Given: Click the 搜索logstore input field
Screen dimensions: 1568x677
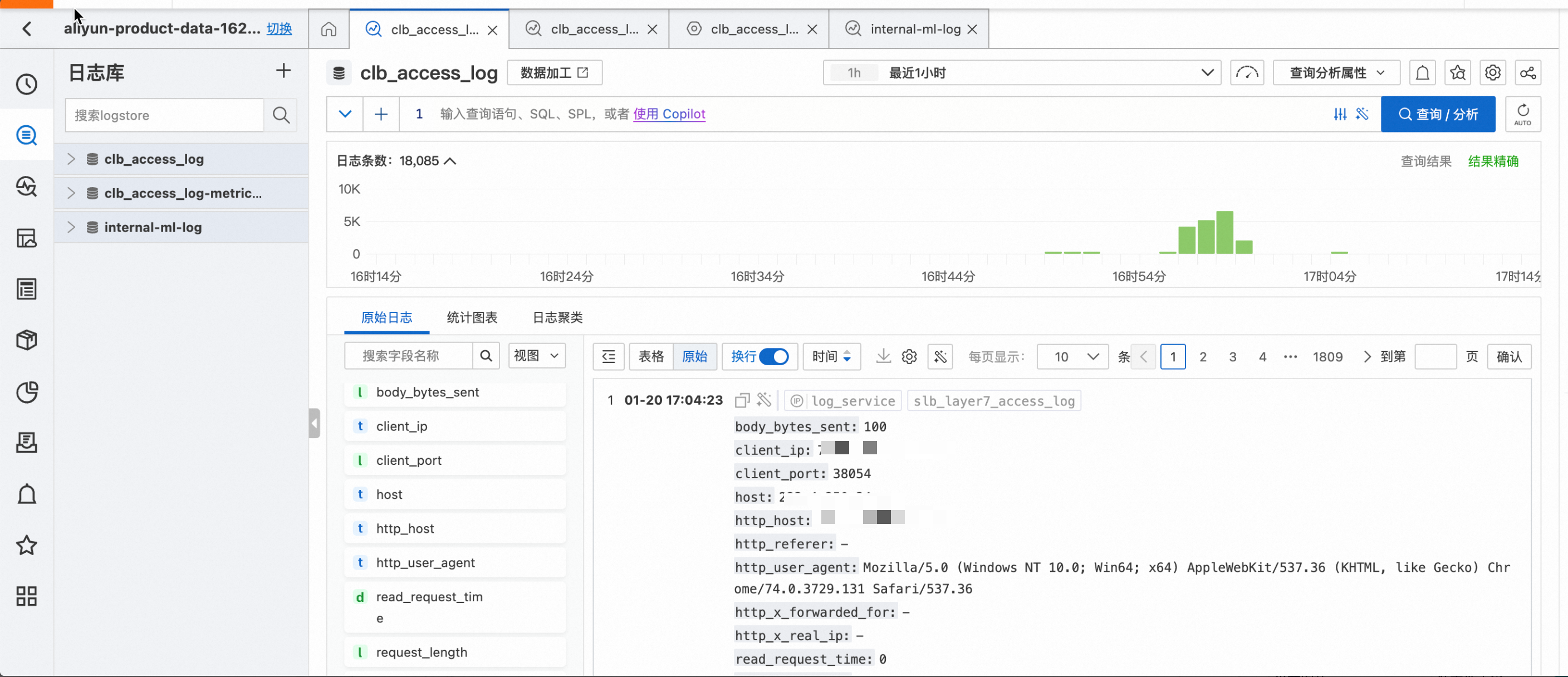Looking at the screenshot, I should [164, 115].
